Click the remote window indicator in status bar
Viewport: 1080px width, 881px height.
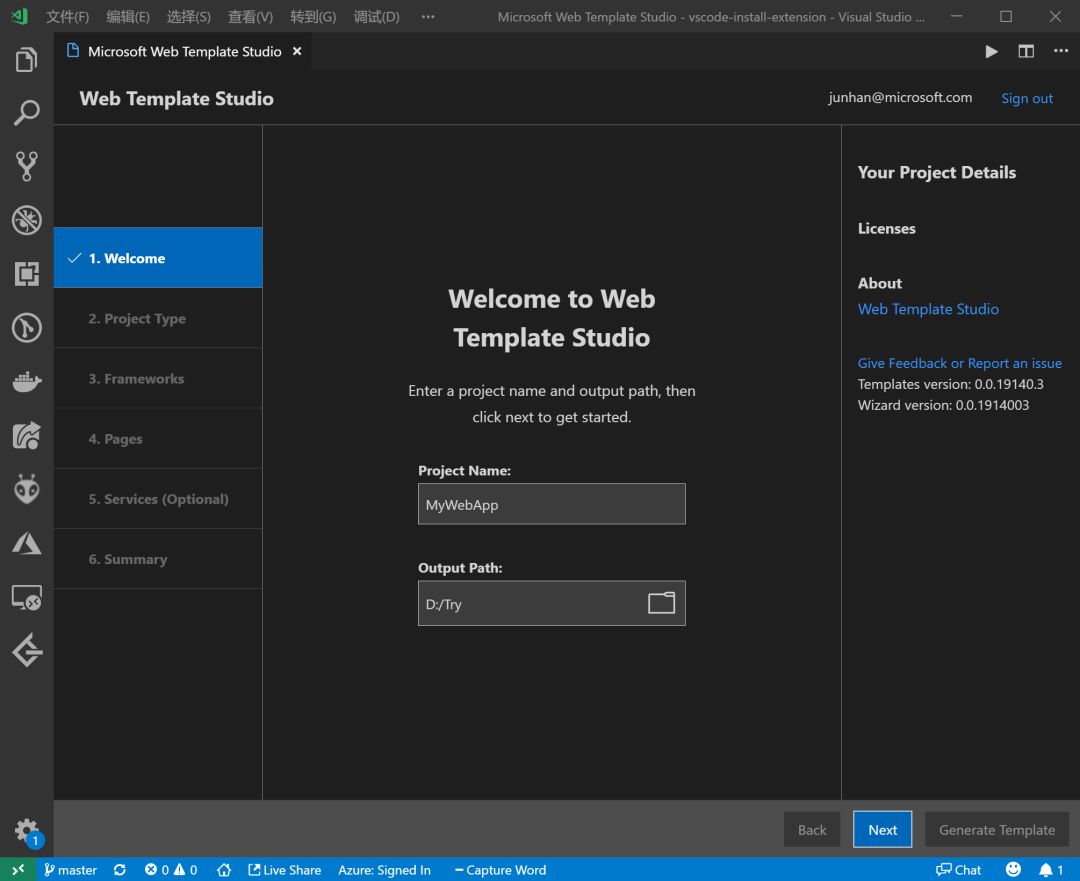(18, 869)
